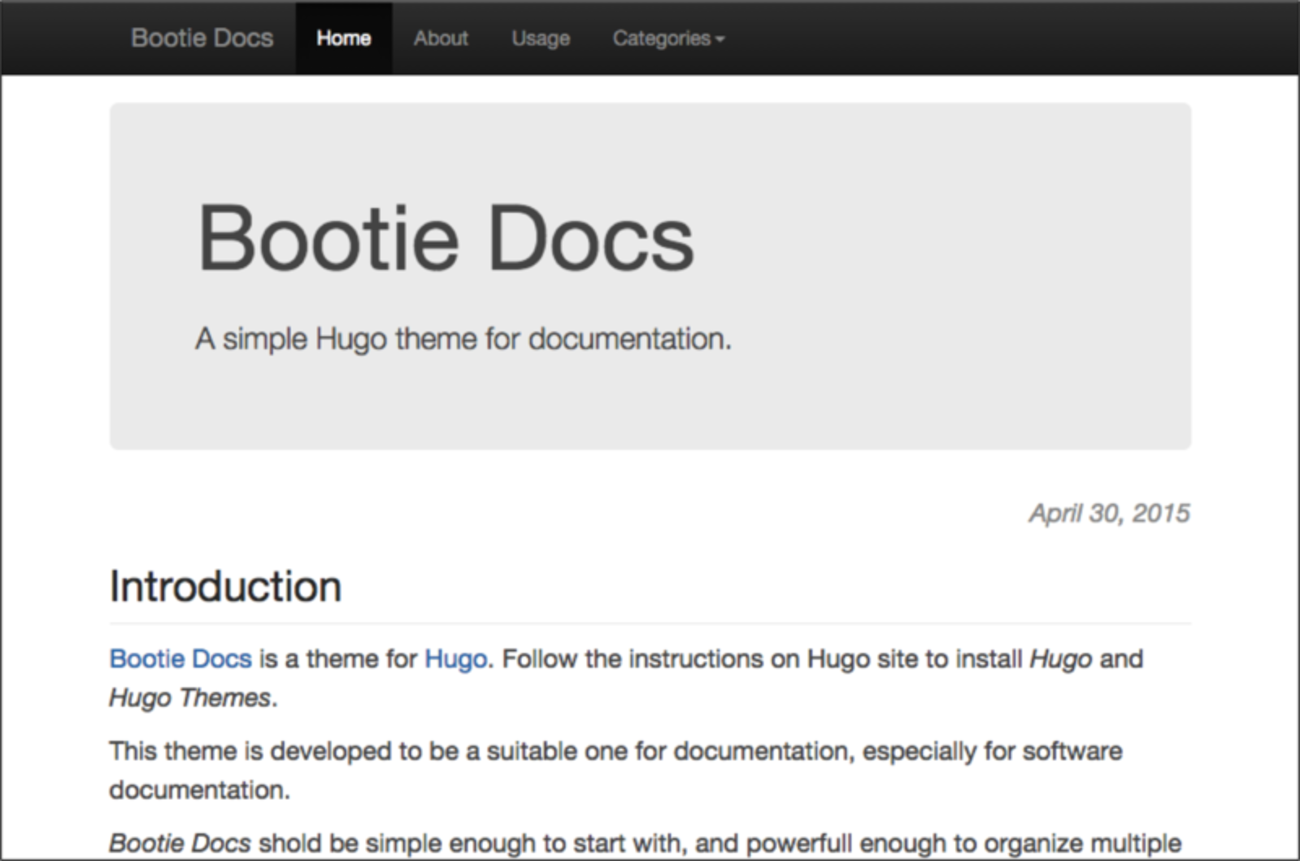The image size is (1300, 861).
Task: Click the caret arrow beside Categories
Action: tap(720, 40)
